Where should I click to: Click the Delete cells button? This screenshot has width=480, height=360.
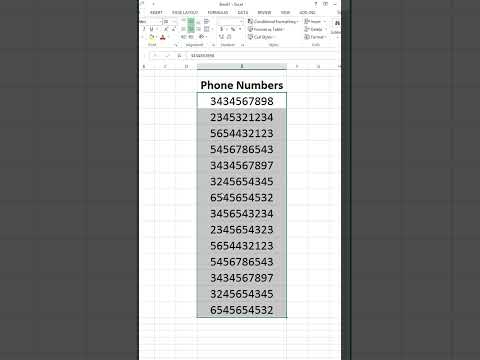pos(315,29)
